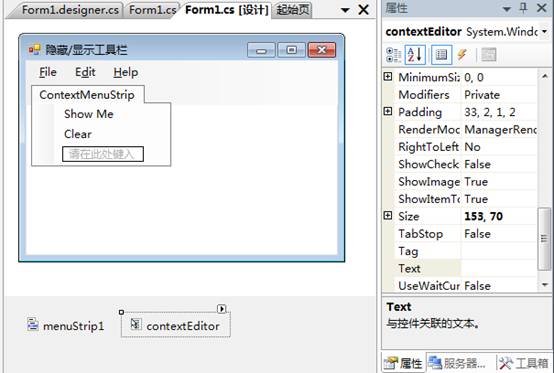Image resolution: width=554 pixels, height=373 pixels.
Task: Click the properties scrollbar thumb
Action: click(544, 239)
